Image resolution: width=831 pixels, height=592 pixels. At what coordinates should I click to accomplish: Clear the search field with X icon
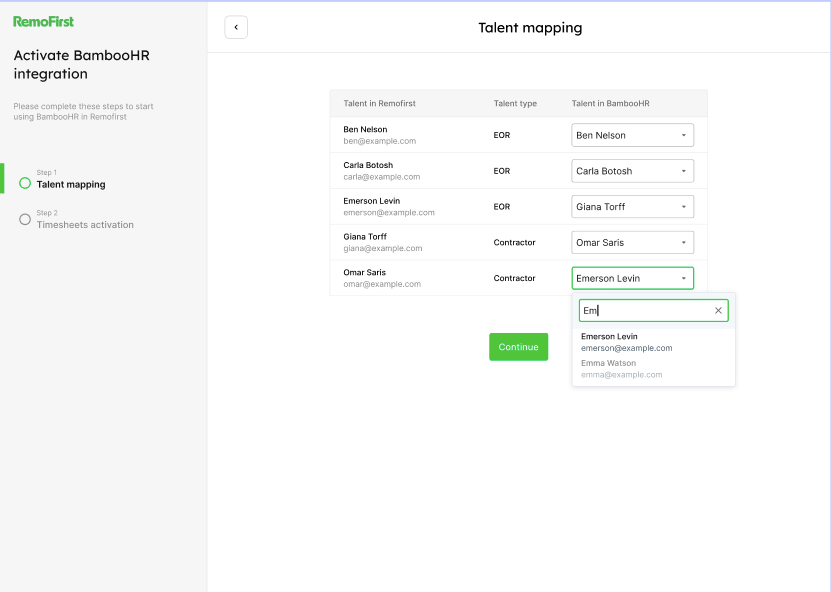coord(718,311)
